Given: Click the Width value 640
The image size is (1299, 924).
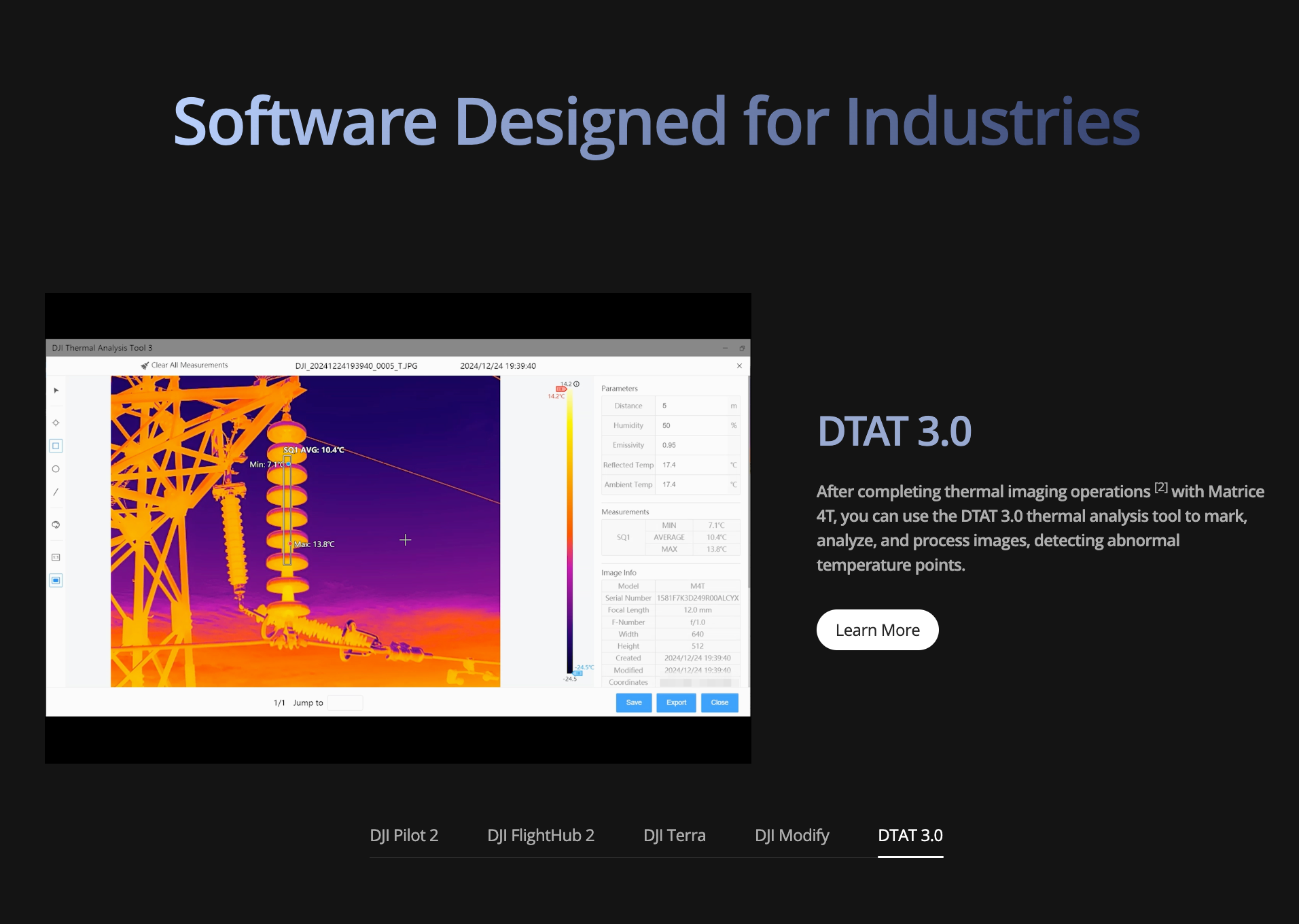Looking at the screenshot, I should pos(698,634).
